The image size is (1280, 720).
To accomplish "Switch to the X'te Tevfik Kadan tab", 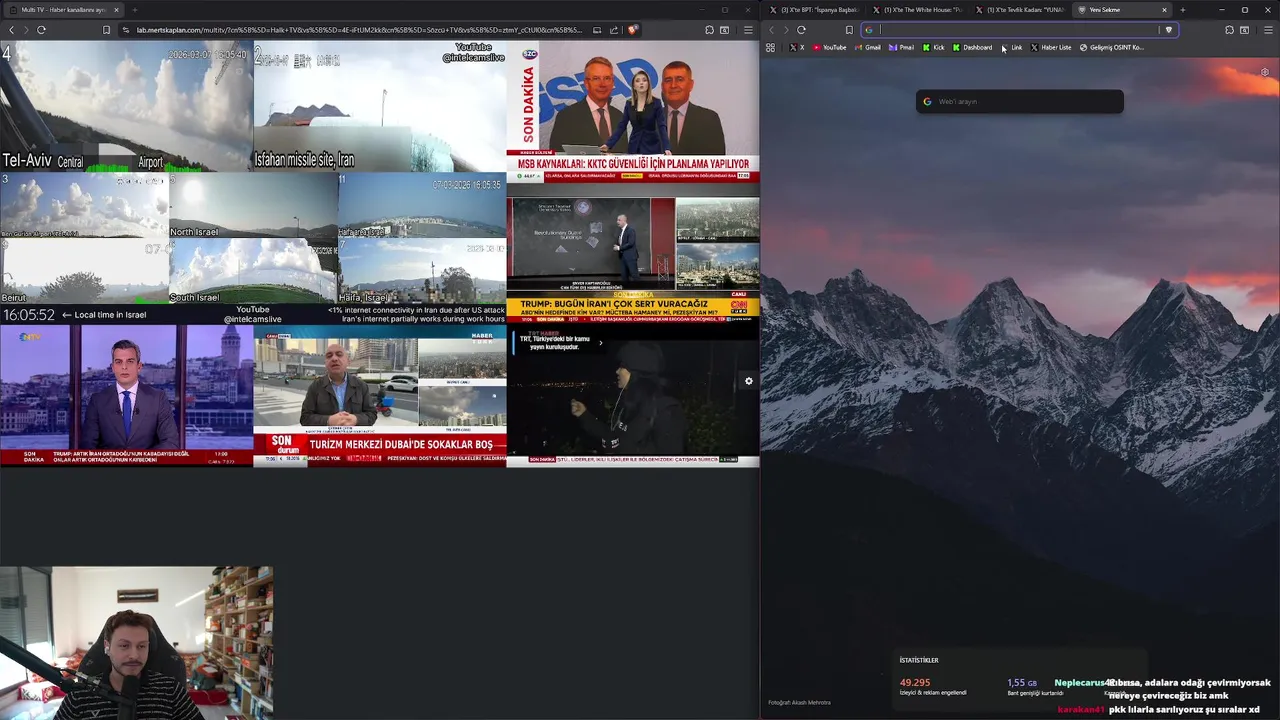I will pos(1021,10).
